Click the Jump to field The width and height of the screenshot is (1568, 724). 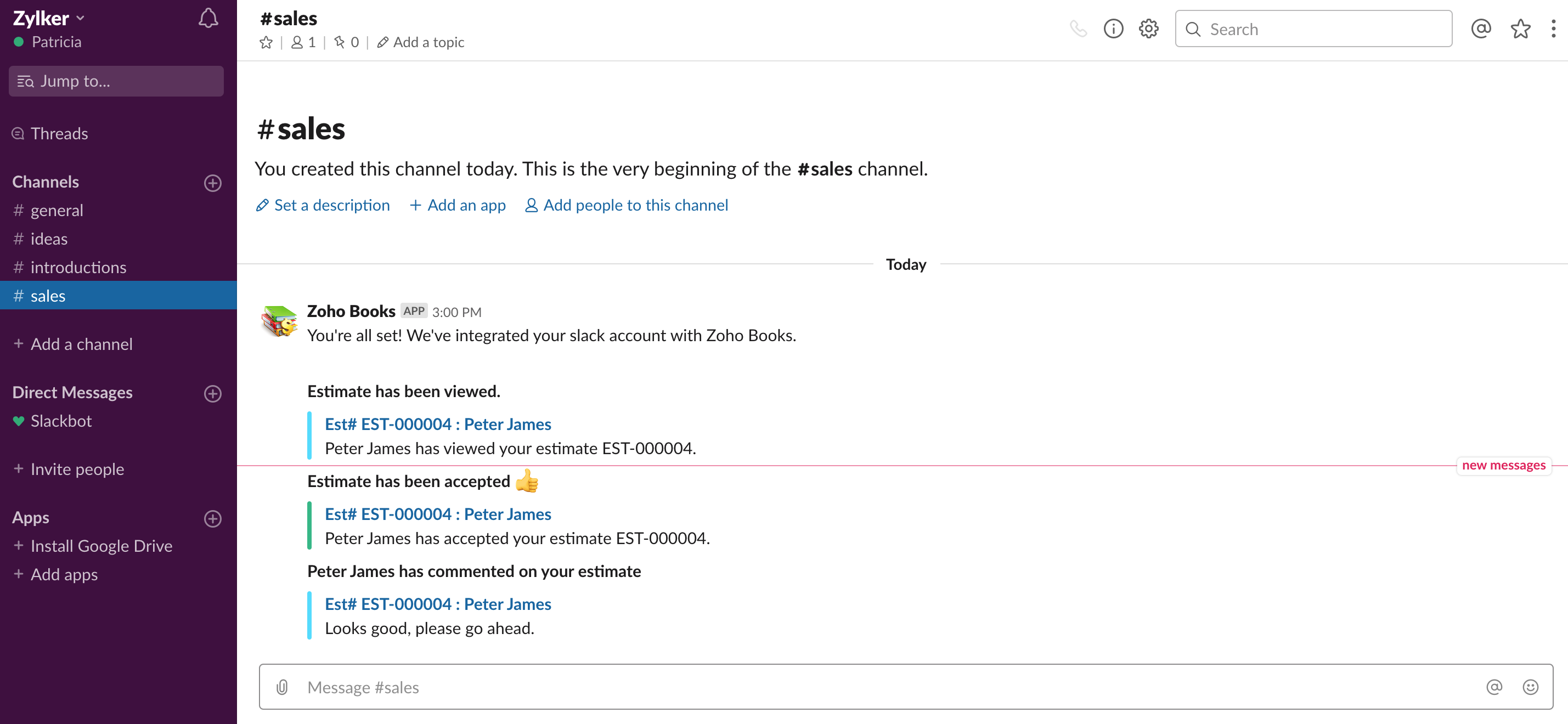tap(116, 81)
